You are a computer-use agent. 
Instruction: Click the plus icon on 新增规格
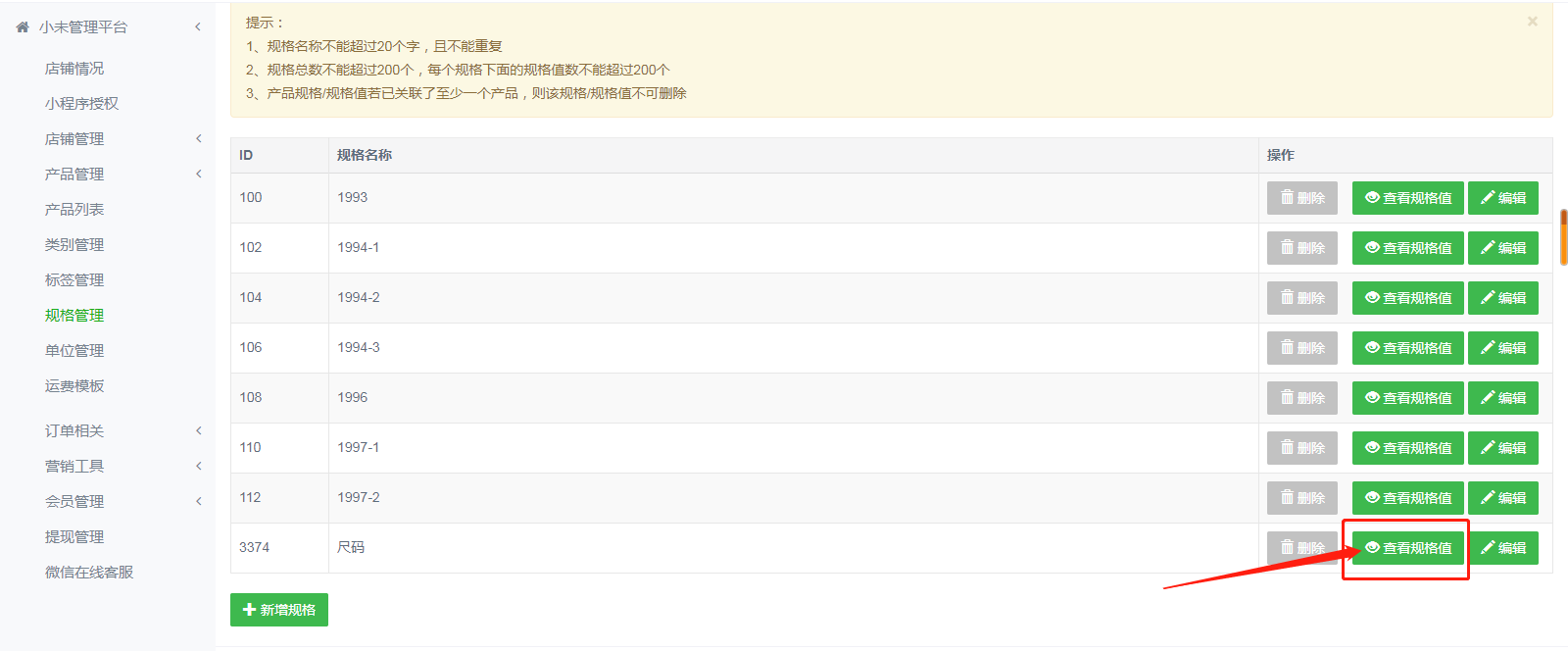pyautogui.click(x=249, y=610)
